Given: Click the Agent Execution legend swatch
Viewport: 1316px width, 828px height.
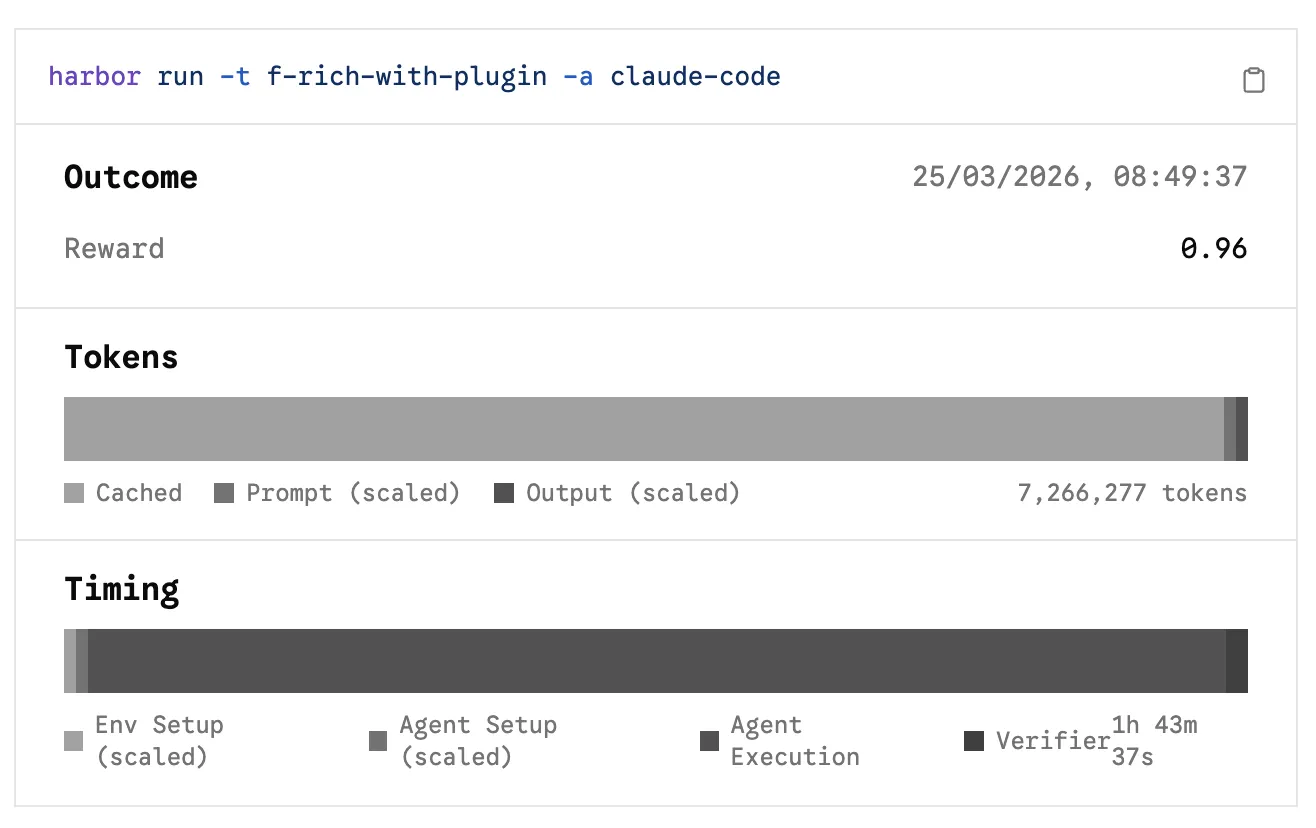Looking at the screenshot, I should pyautogui.click(x=709, y=741).
